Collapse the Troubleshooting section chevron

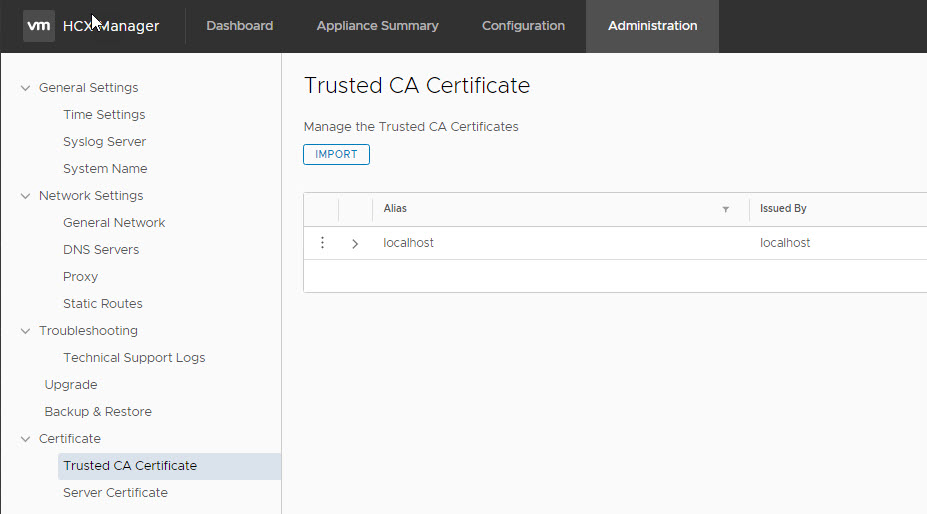[26, 331]
